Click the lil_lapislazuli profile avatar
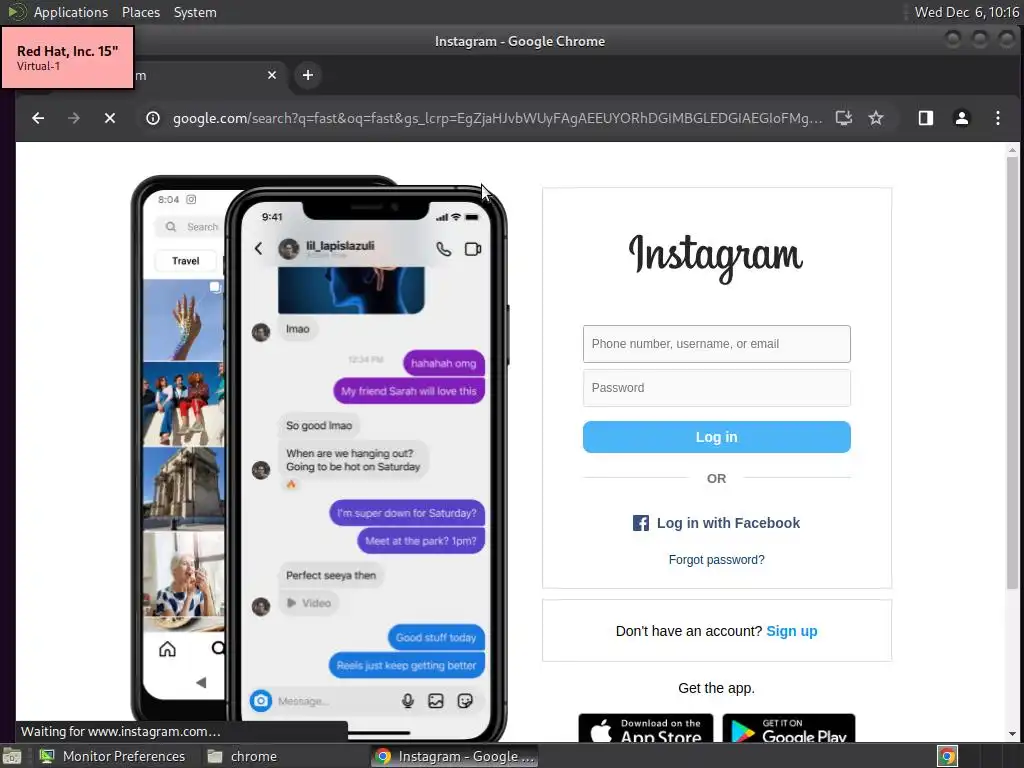This screenshot has width=1024, height=768. coord(289,248)
